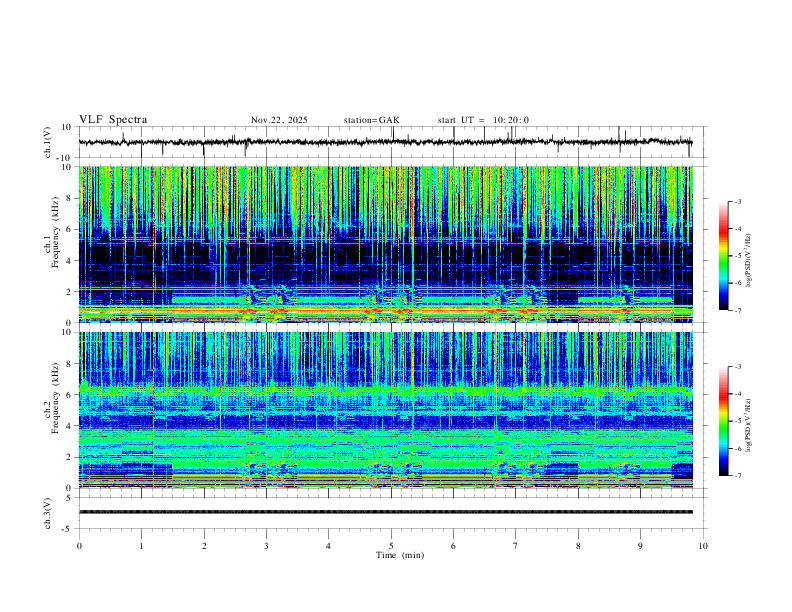Click the ch.2 spectrogram plot area

(x=386, y=410)
